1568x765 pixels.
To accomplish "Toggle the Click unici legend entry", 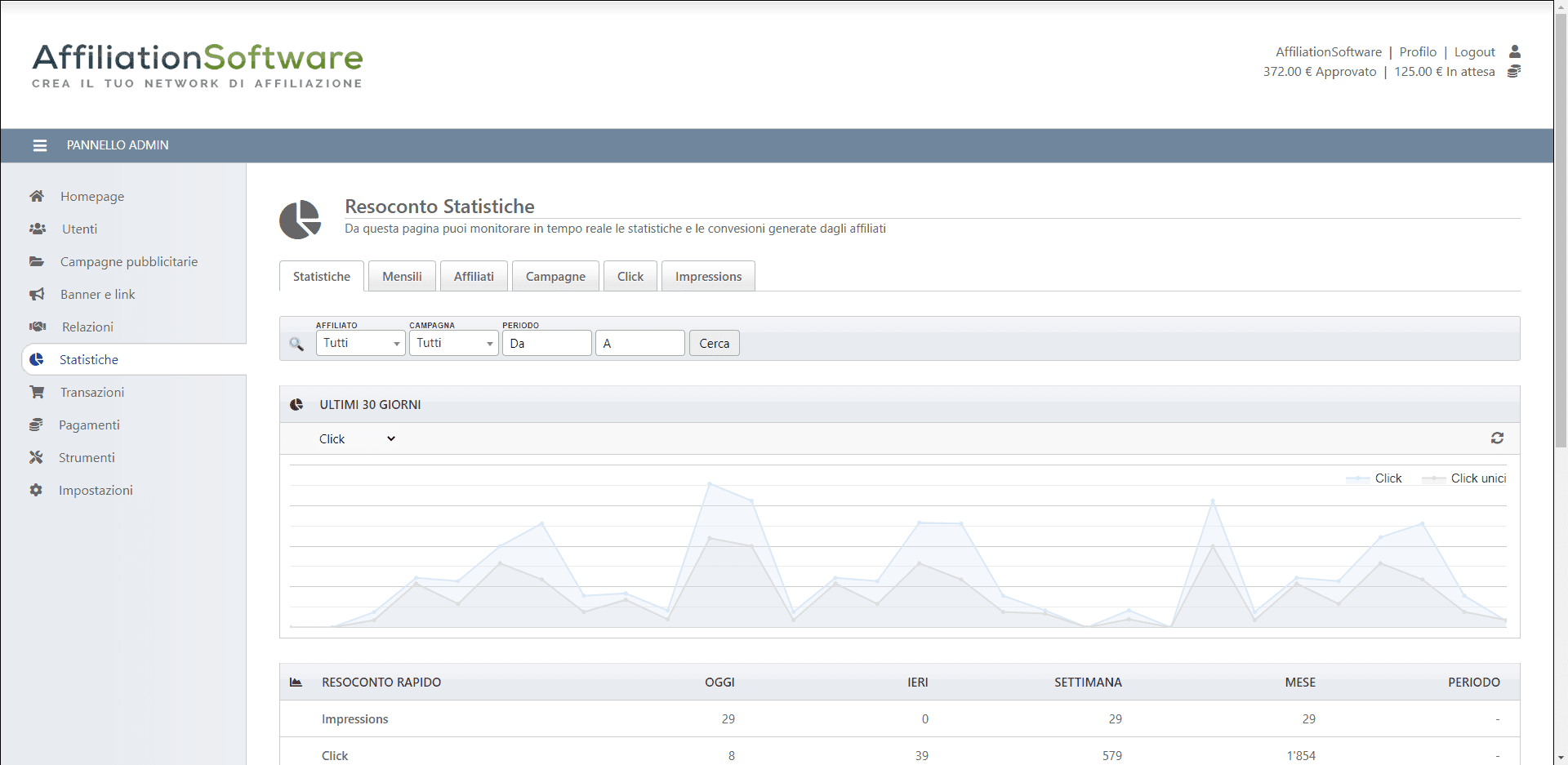I will (x=1477, y=478).
